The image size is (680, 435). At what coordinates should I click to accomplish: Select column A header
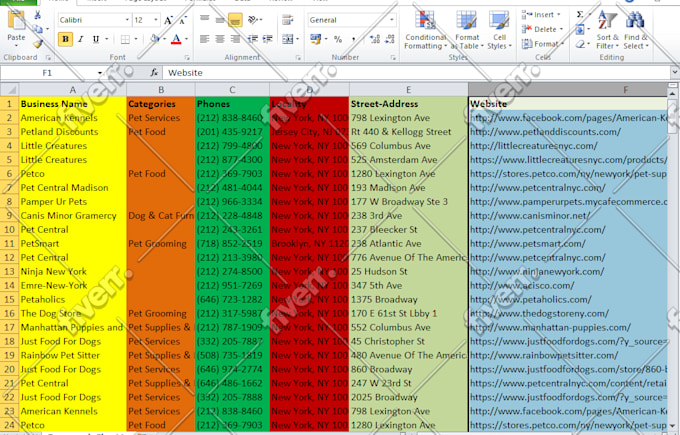pyautogui.click(x=72, y=90)
